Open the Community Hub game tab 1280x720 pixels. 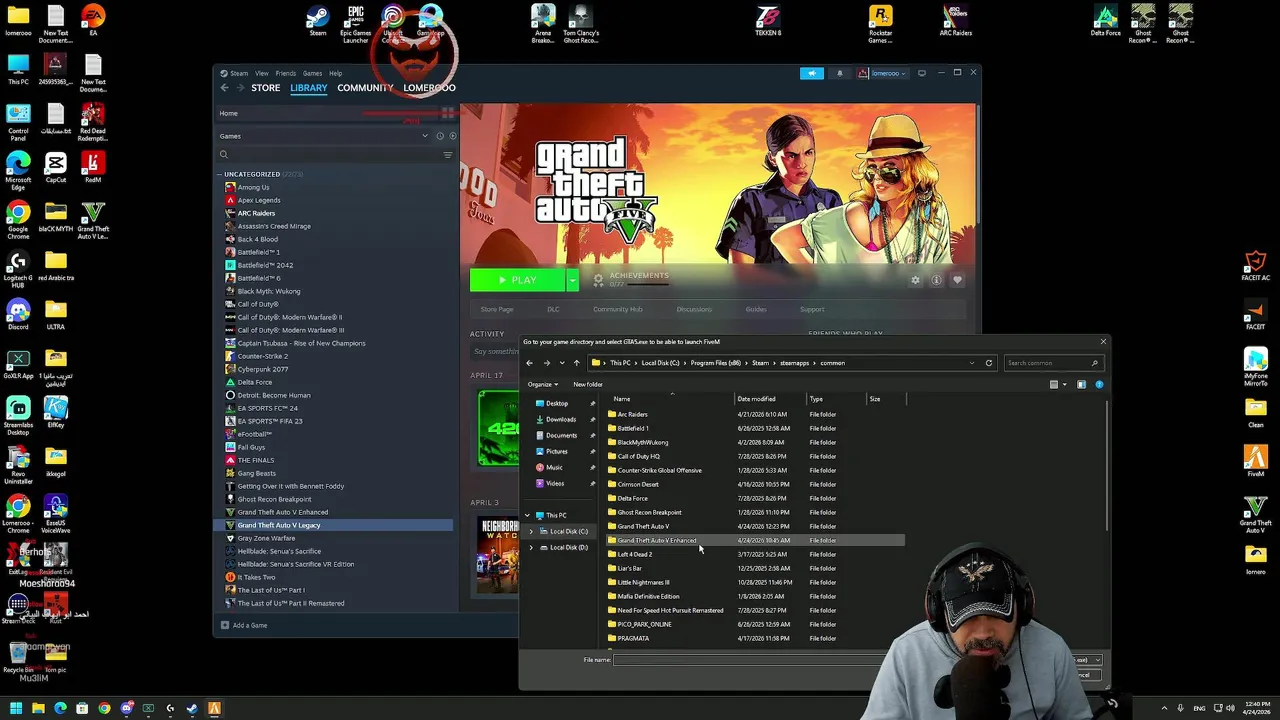618,310
